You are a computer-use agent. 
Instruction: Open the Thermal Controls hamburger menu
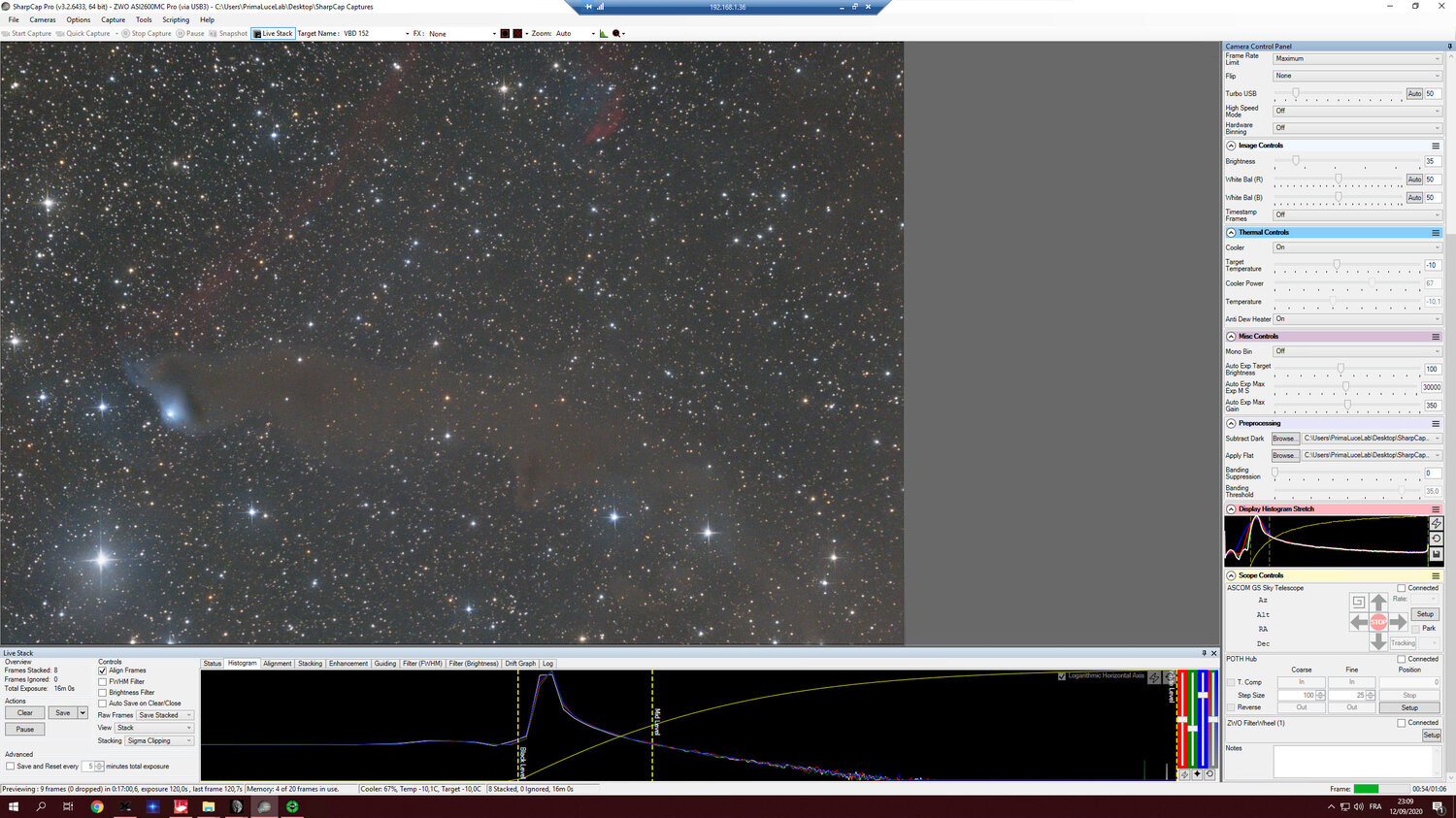click(x=1436, y=233)
